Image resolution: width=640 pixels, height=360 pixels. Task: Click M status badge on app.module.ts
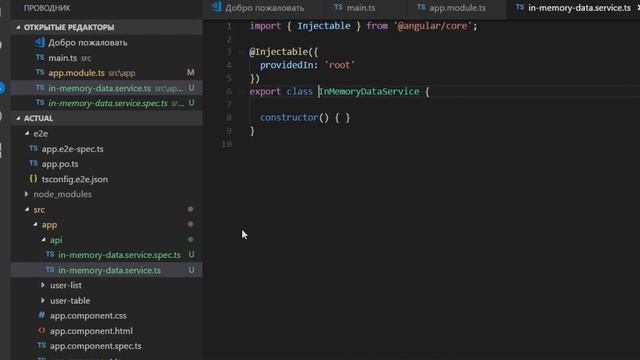[x=191, y=73]
